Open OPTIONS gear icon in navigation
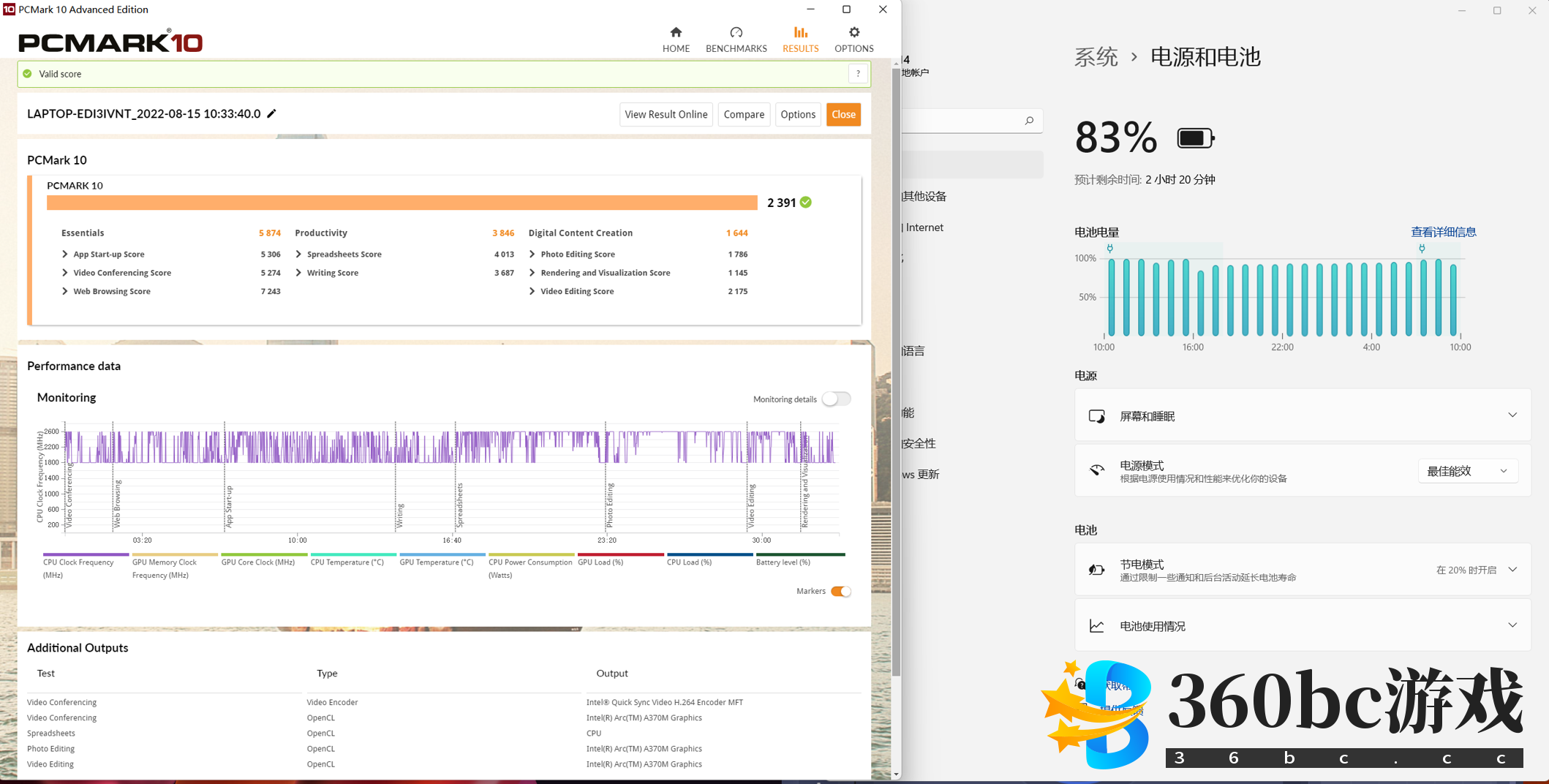This screenshot has height=784, width=1549. coord(853,32)
